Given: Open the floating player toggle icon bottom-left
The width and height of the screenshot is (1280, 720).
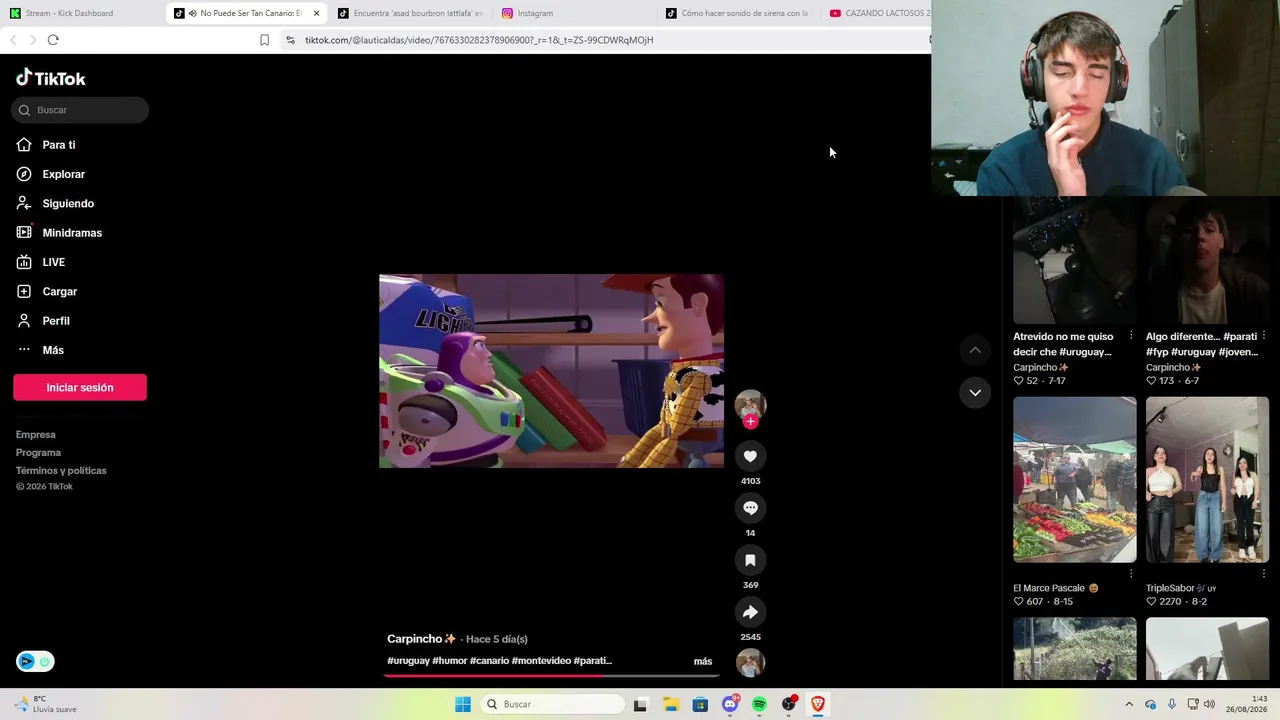Looking at the screenshot, I should tap(35, 662).
